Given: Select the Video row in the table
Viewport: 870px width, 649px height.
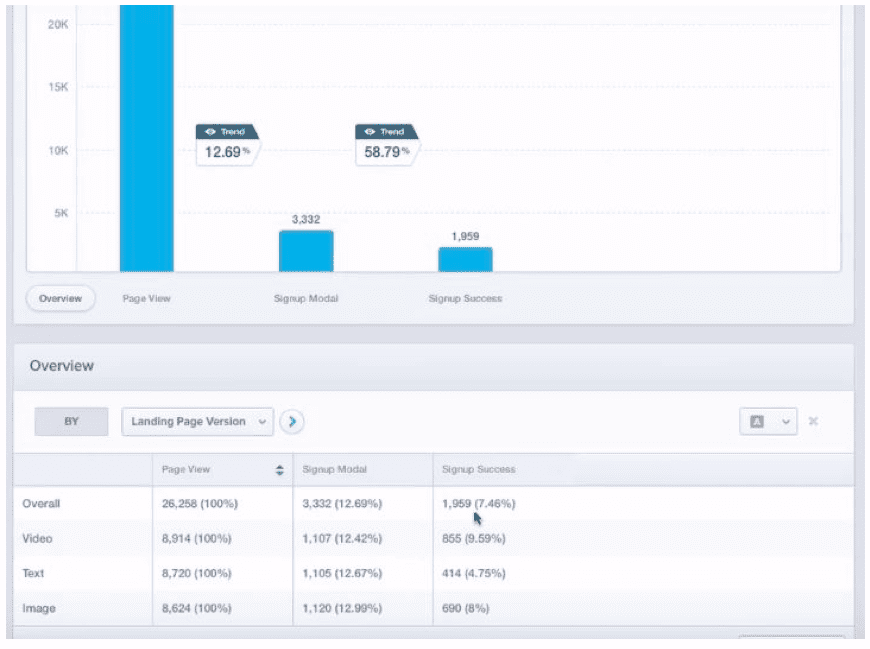Looking at the screenshot, I should coord(37,539).
